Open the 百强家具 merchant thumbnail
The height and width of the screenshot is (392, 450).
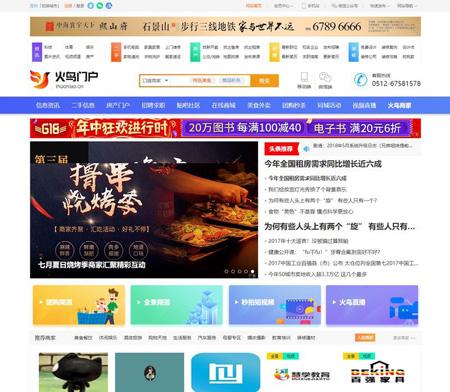[378, 372]
